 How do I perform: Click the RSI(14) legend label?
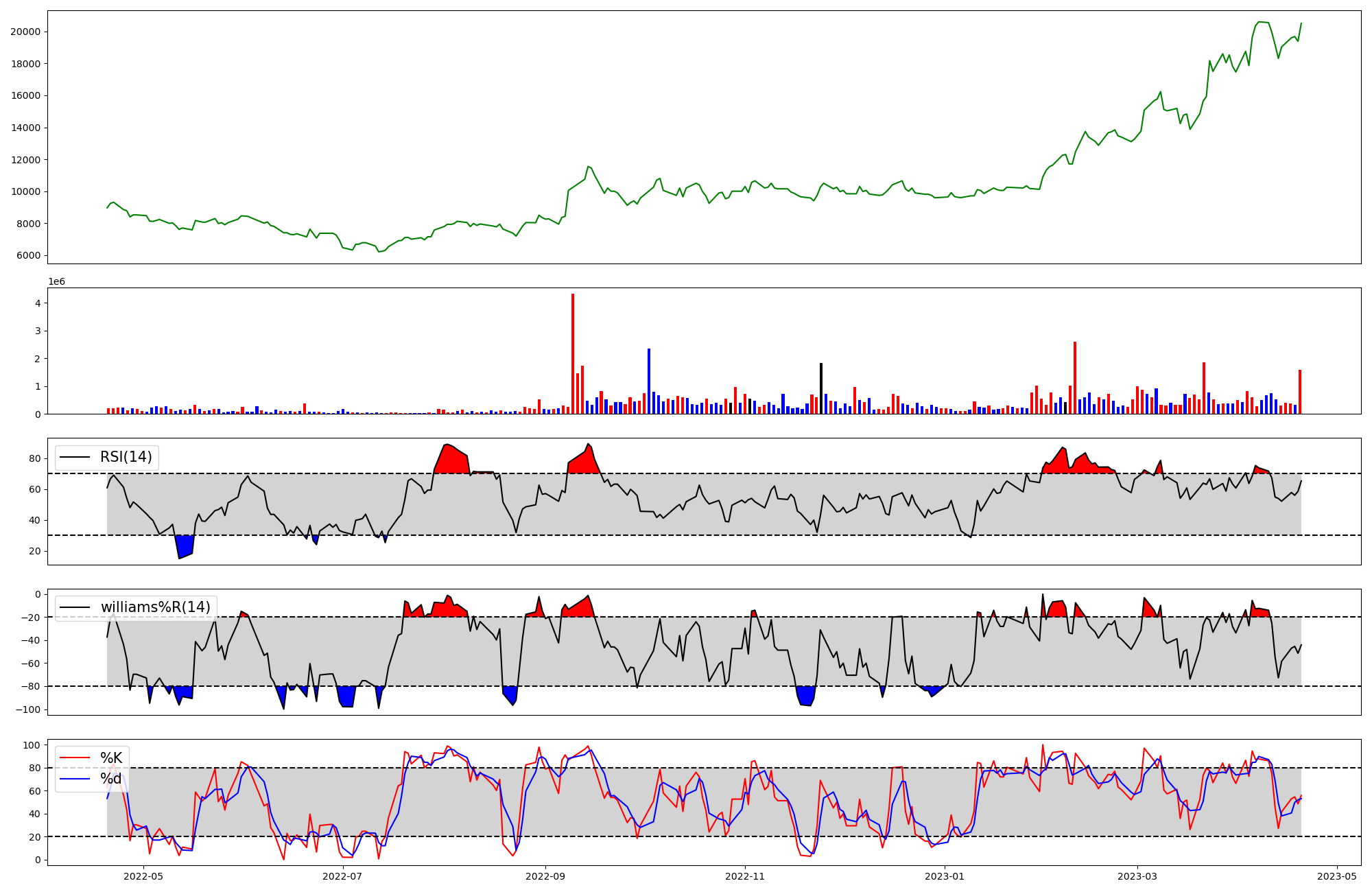point(126,457)
